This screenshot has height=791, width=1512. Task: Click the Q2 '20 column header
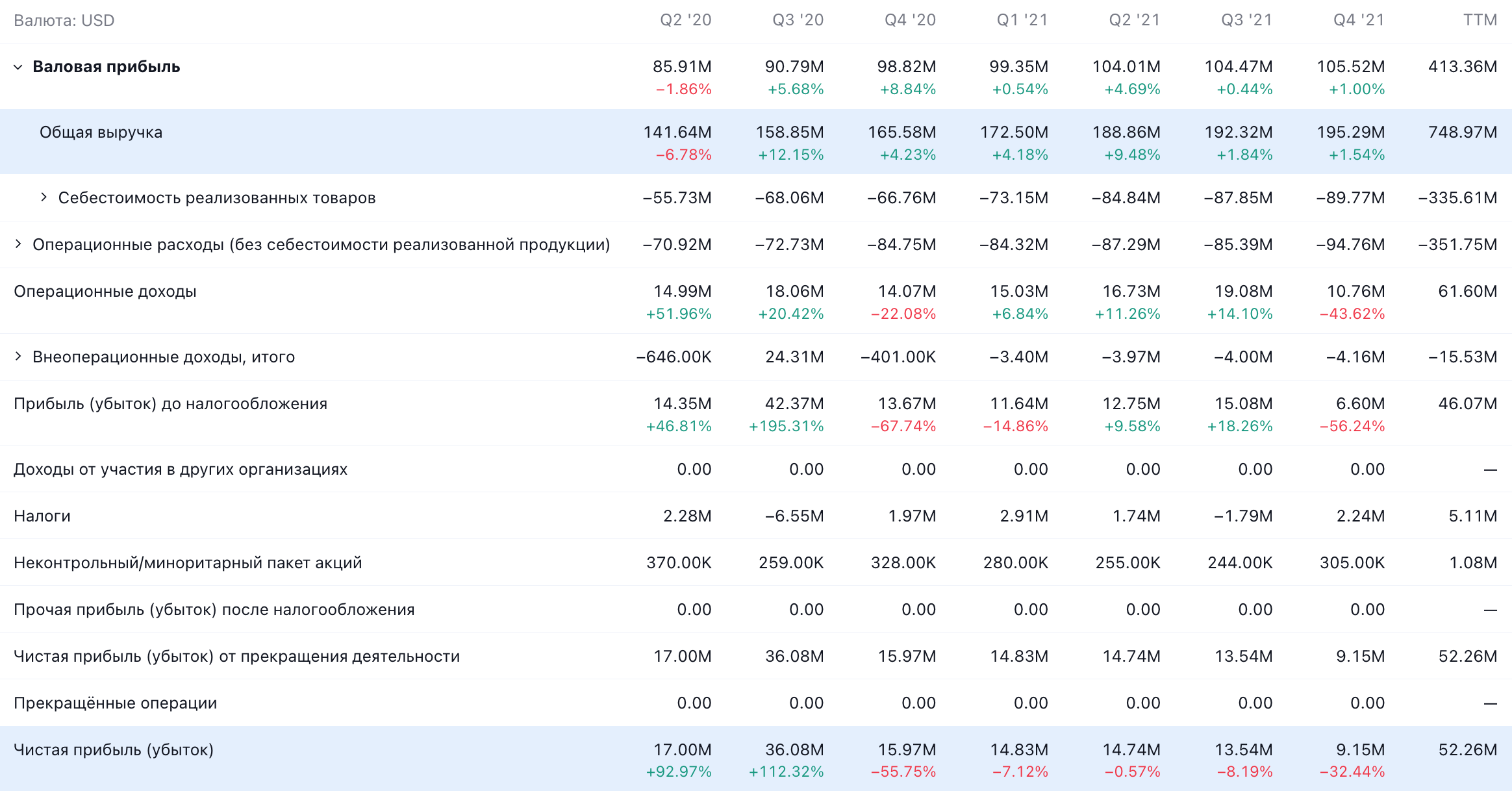click(686, 20)
